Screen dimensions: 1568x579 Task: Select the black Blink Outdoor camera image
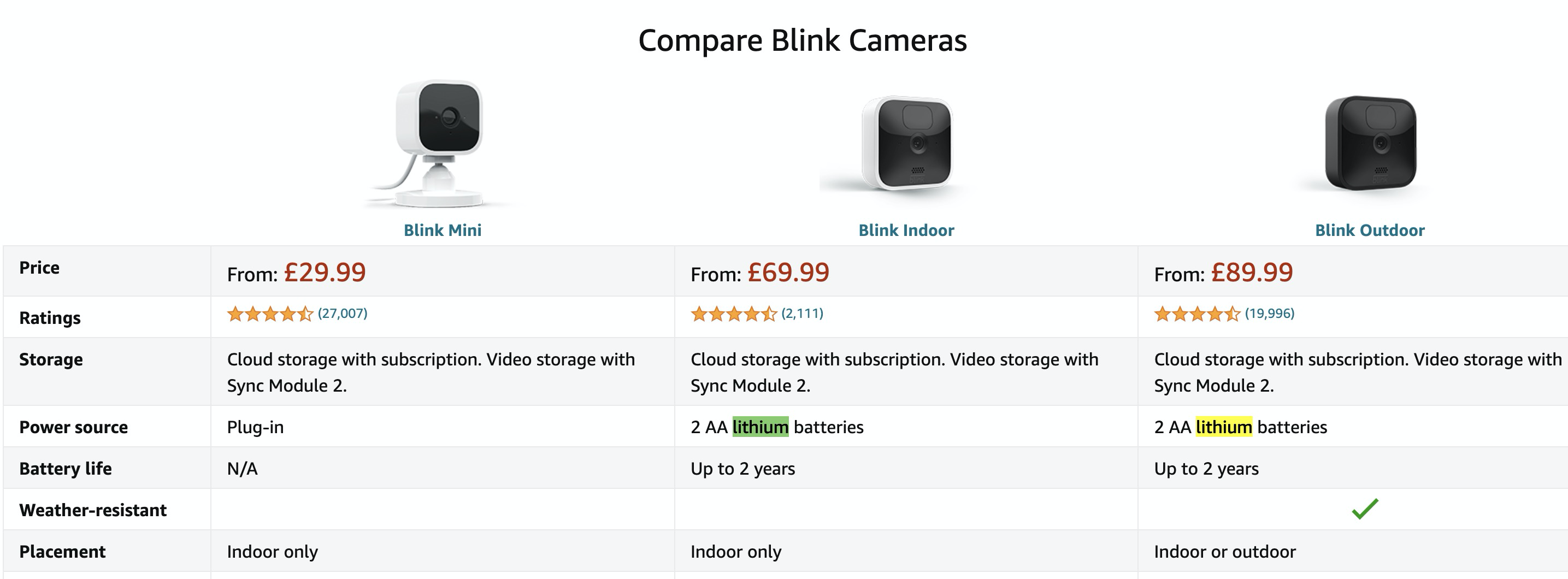click(x=1370, y=144)
